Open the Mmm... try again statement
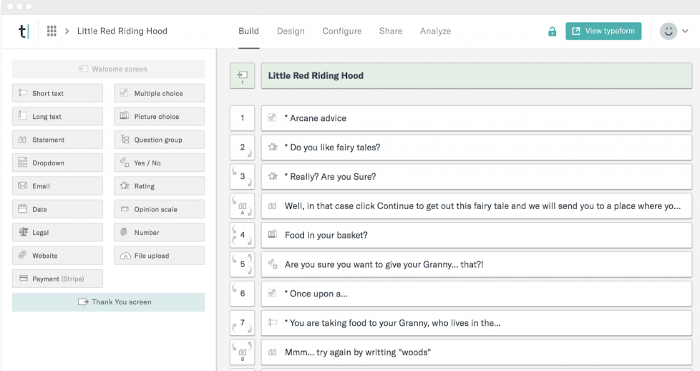 tap(476, 353)
